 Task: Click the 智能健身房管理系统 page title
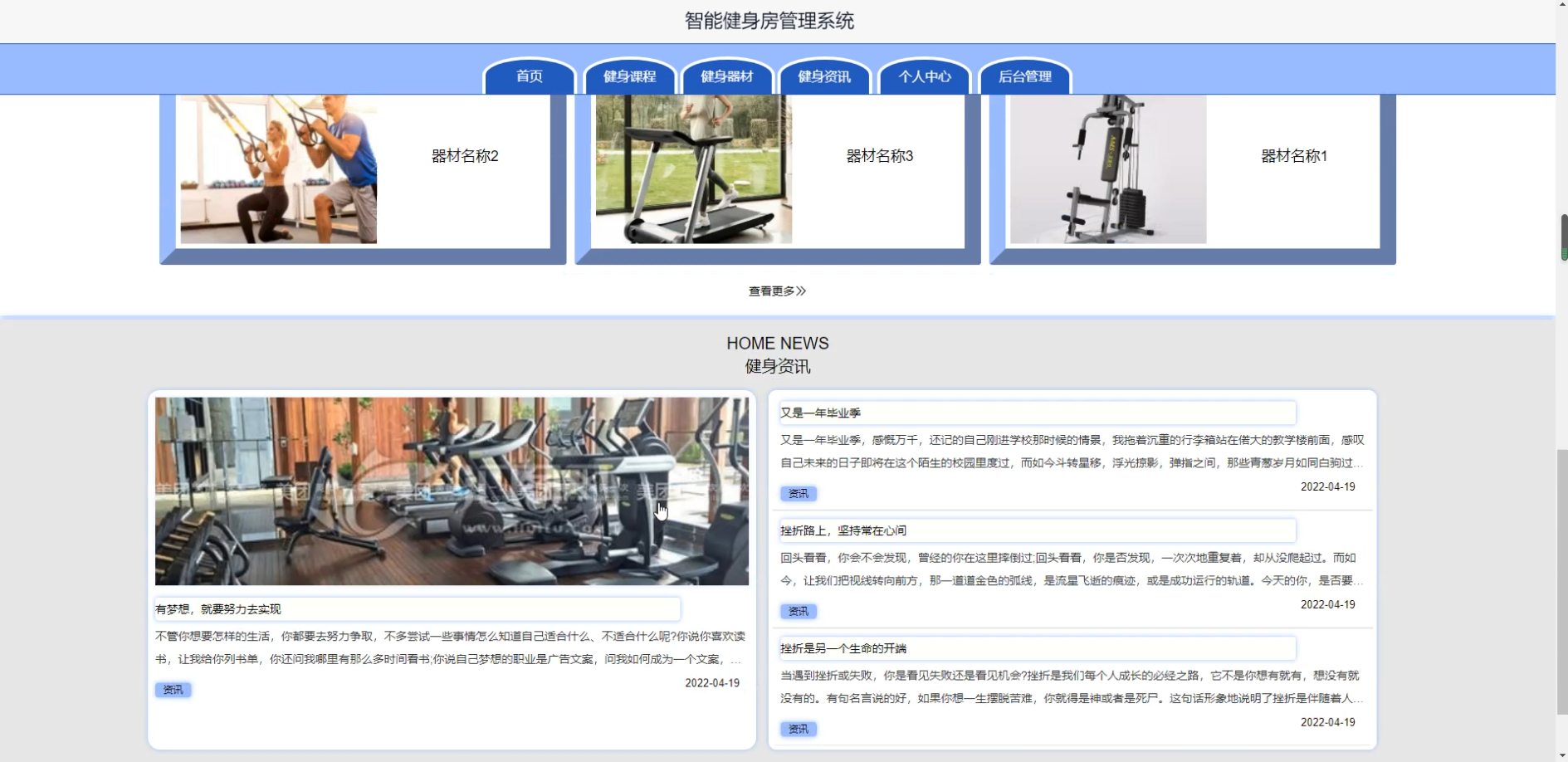[x=769, y=21]
